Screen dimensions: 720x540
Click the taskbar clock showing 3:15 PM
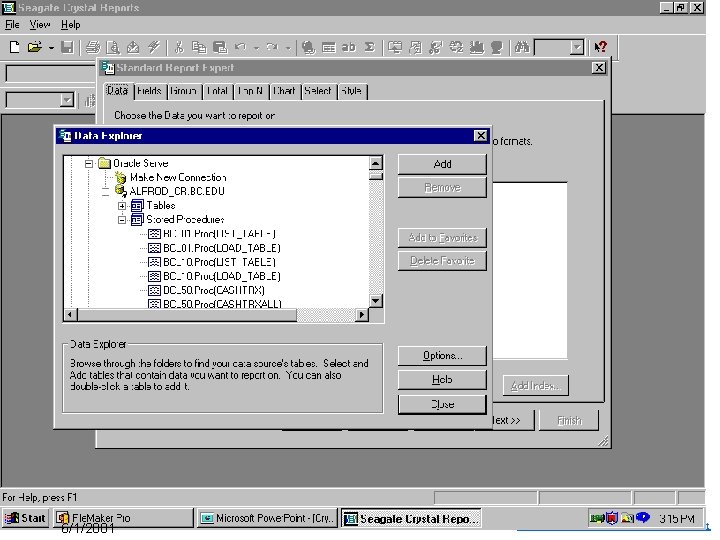[x=676, y=519]
